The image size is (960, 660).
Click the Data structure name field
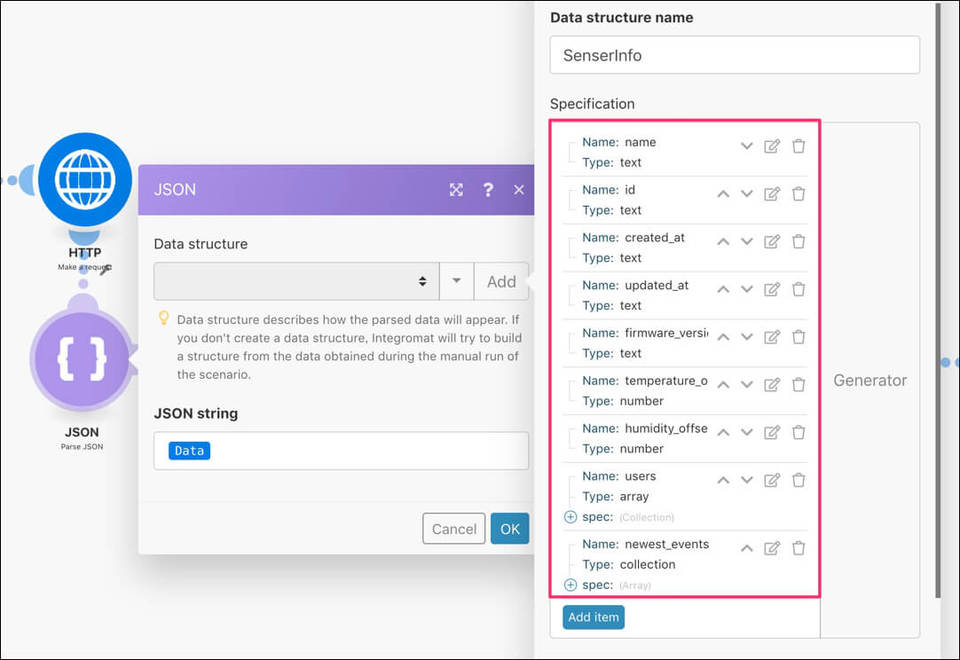[x=734, y=55]
